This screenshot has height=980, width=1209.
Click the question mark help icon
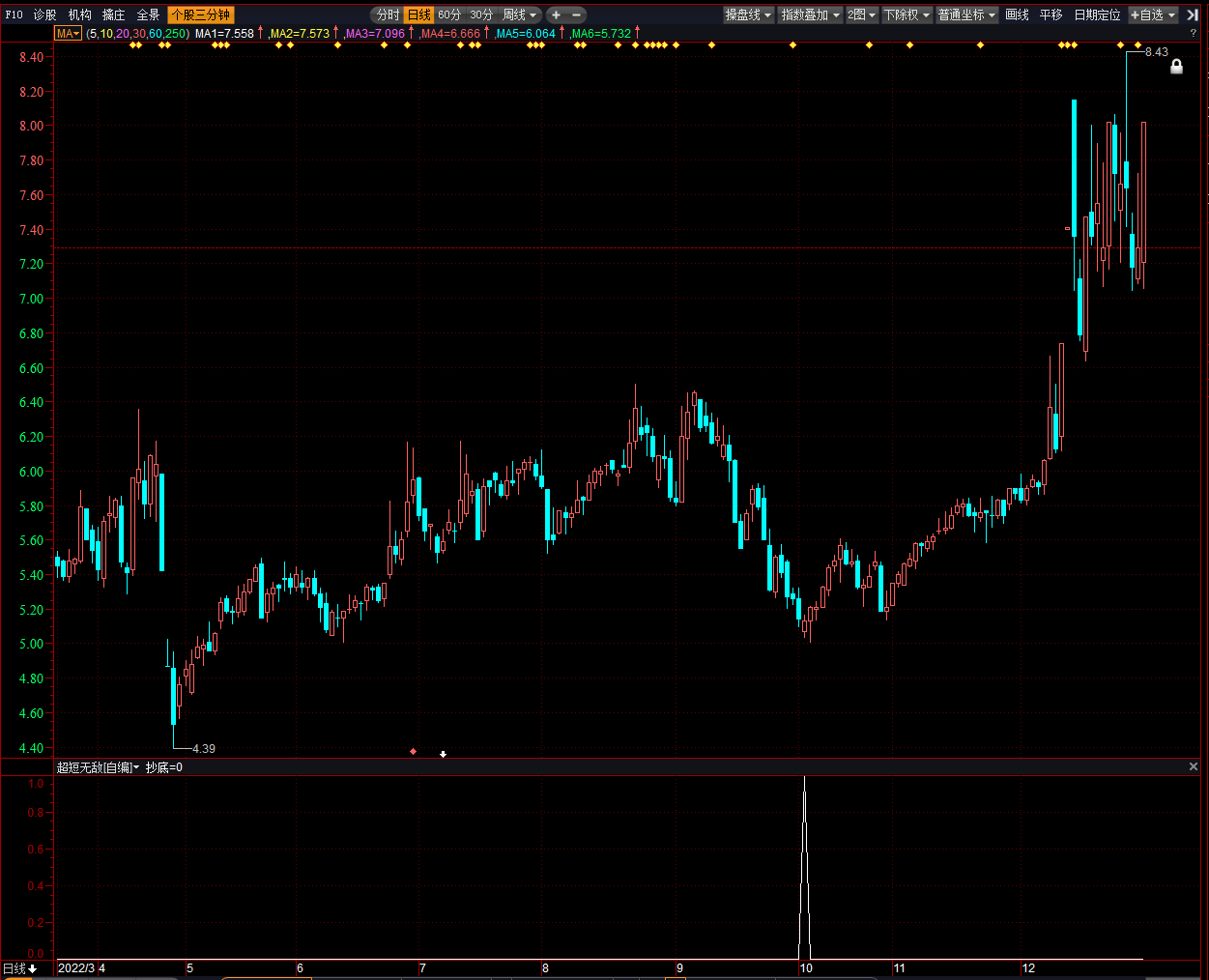[x=1194, y=33]
